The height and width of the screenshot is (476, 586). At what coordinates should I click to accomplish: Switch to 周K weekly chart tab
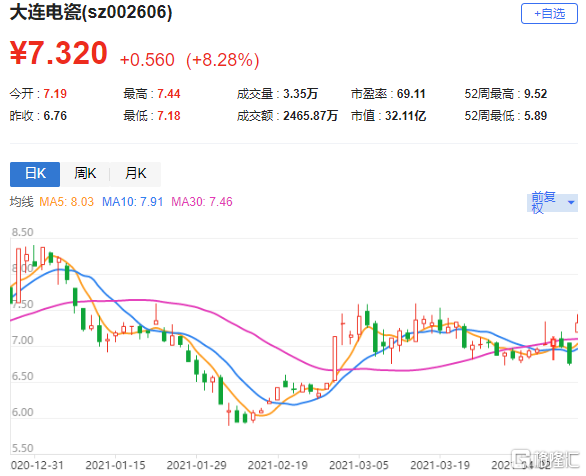pyautogui.click(x=85, y=174)
